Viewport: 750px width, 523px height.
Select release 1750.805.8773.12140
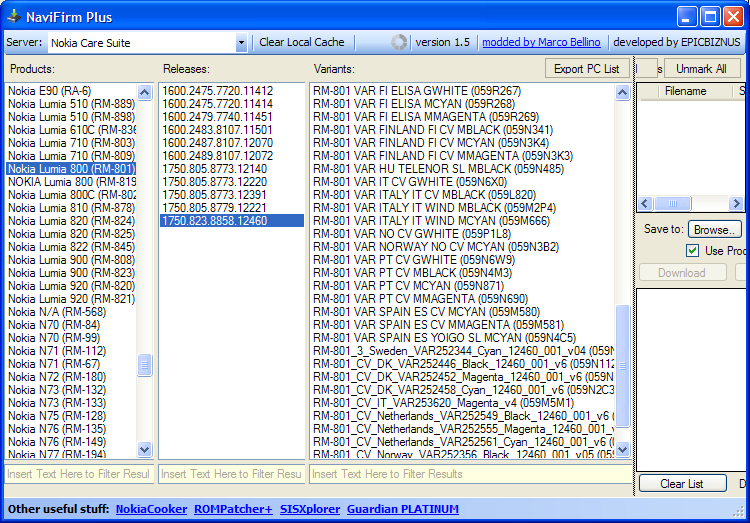(x=232, y=169)
